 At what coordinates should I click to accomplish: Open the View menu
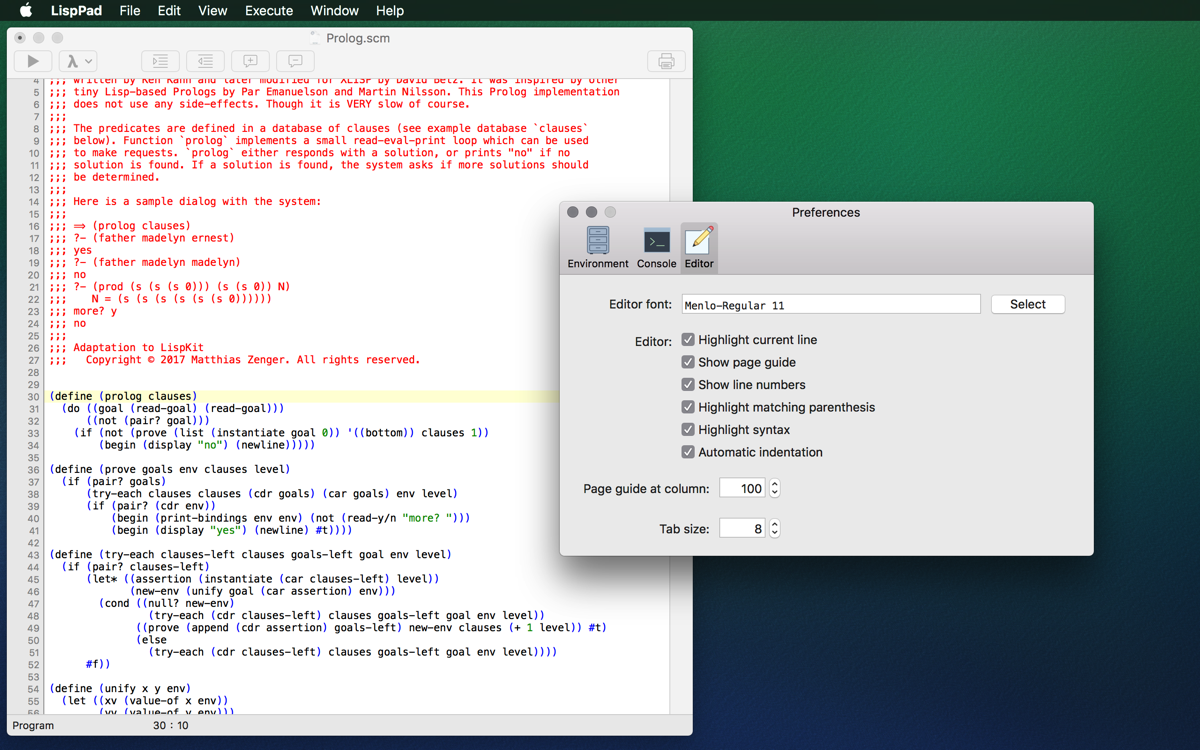pyautogui.click(x=212, y=11)
